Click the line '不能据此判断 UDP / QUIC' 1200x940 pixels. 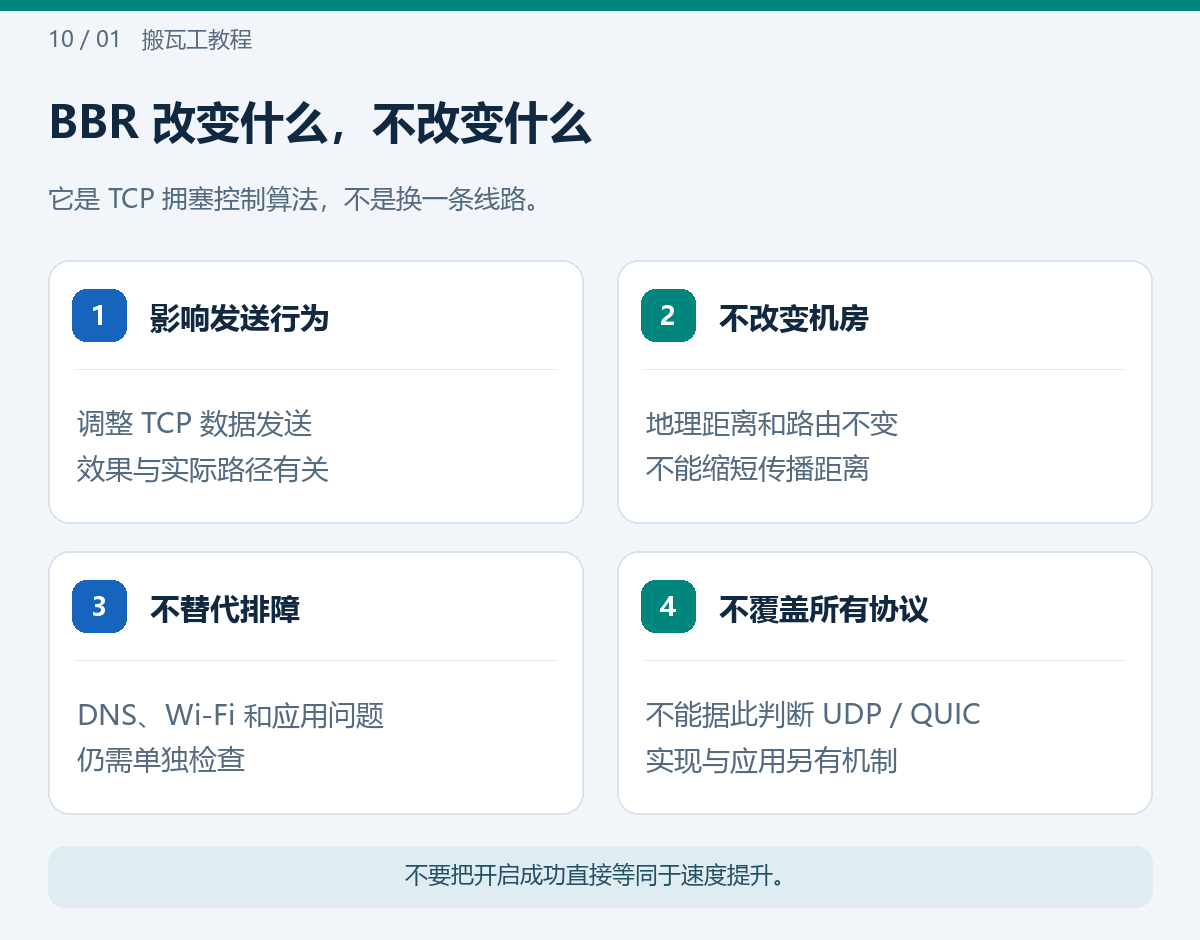[813, 715]
